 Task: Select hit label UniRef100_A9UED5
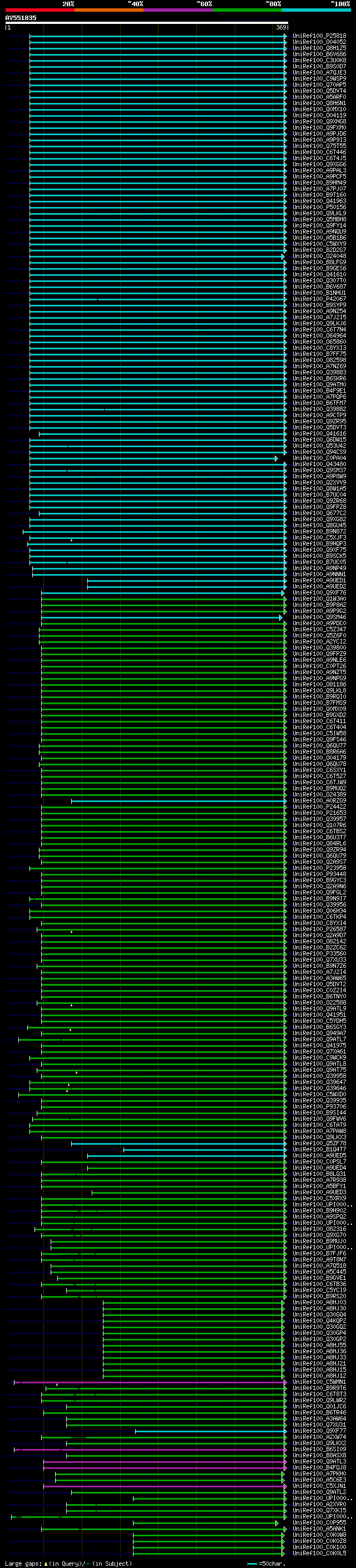[x=319, y=1156]
